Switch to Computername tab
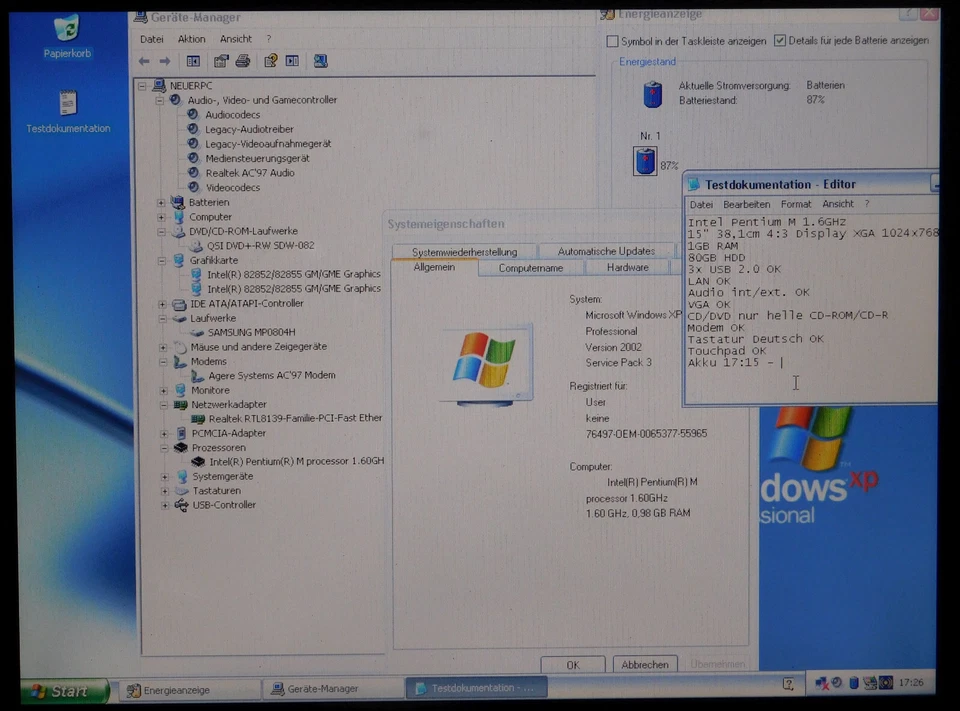The width and height of the screenshot is (960, 711). pyautogui.click(x=531, y=268)
